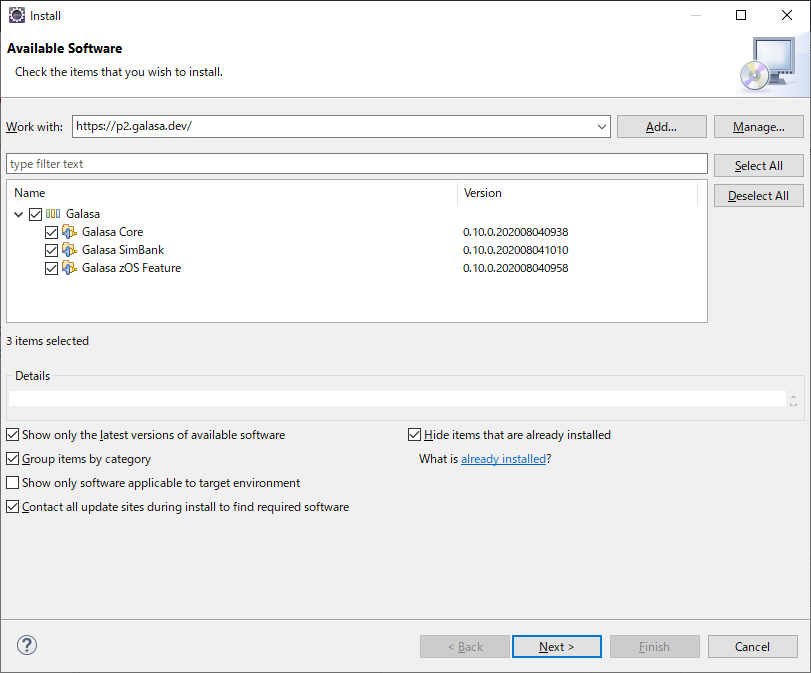Click the Galasa SimBank feature icon
Screen dimensions: 811x673
point(69,249)
